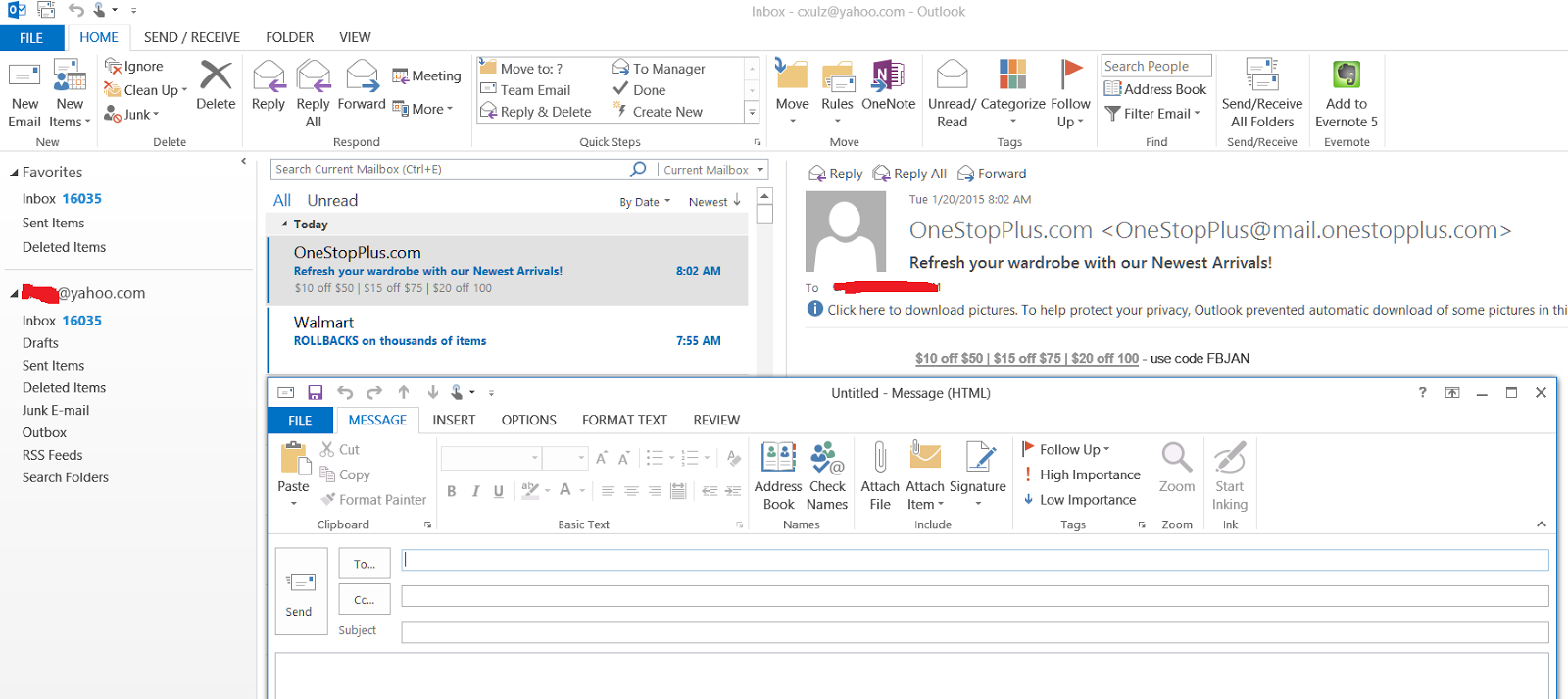Click Reply All in reading pane
Viewport: 1568px width, 699px height.
(x=909, y=174)
